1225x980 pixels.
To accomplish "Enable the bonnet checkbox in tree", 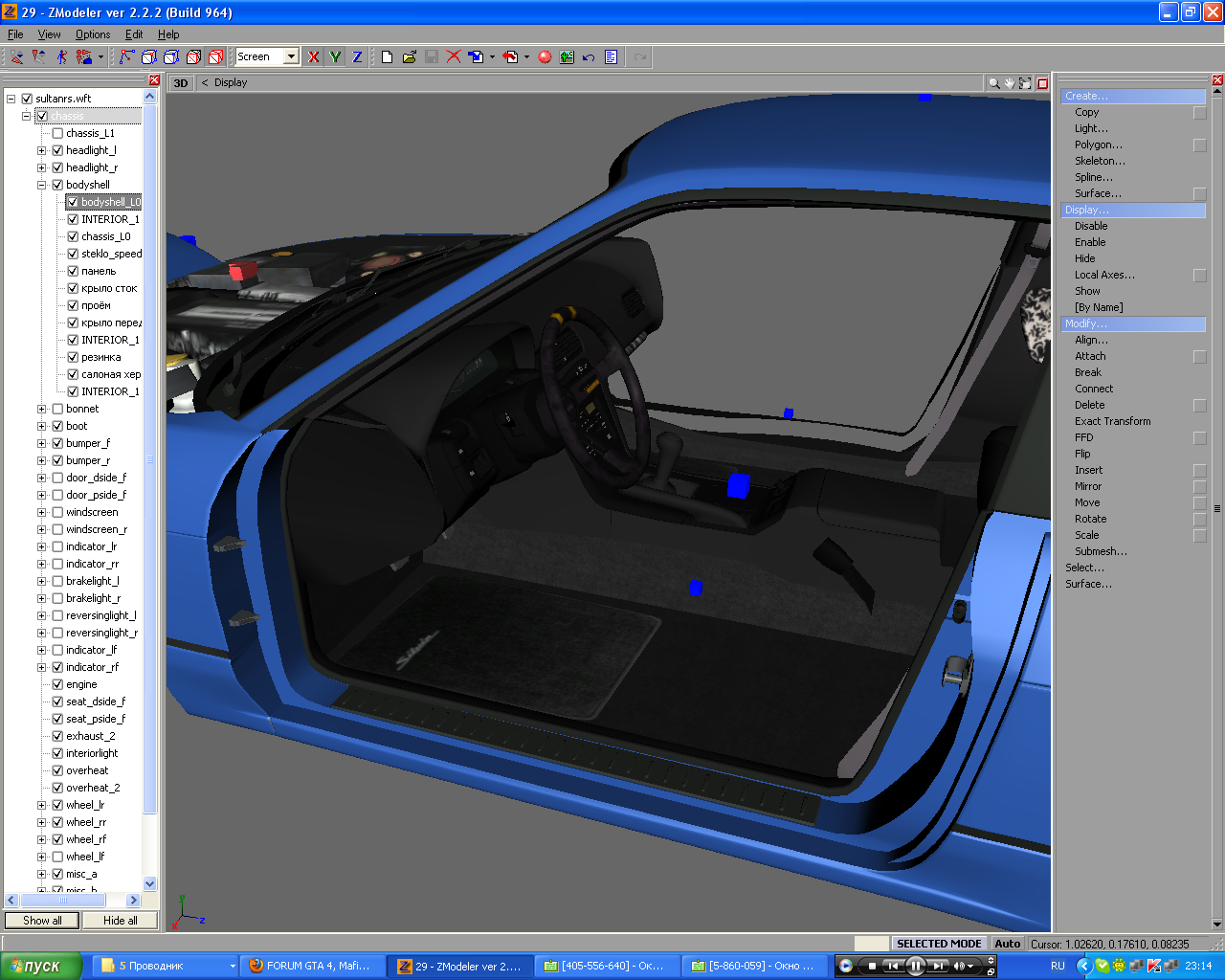I will (x=57, y=409).
